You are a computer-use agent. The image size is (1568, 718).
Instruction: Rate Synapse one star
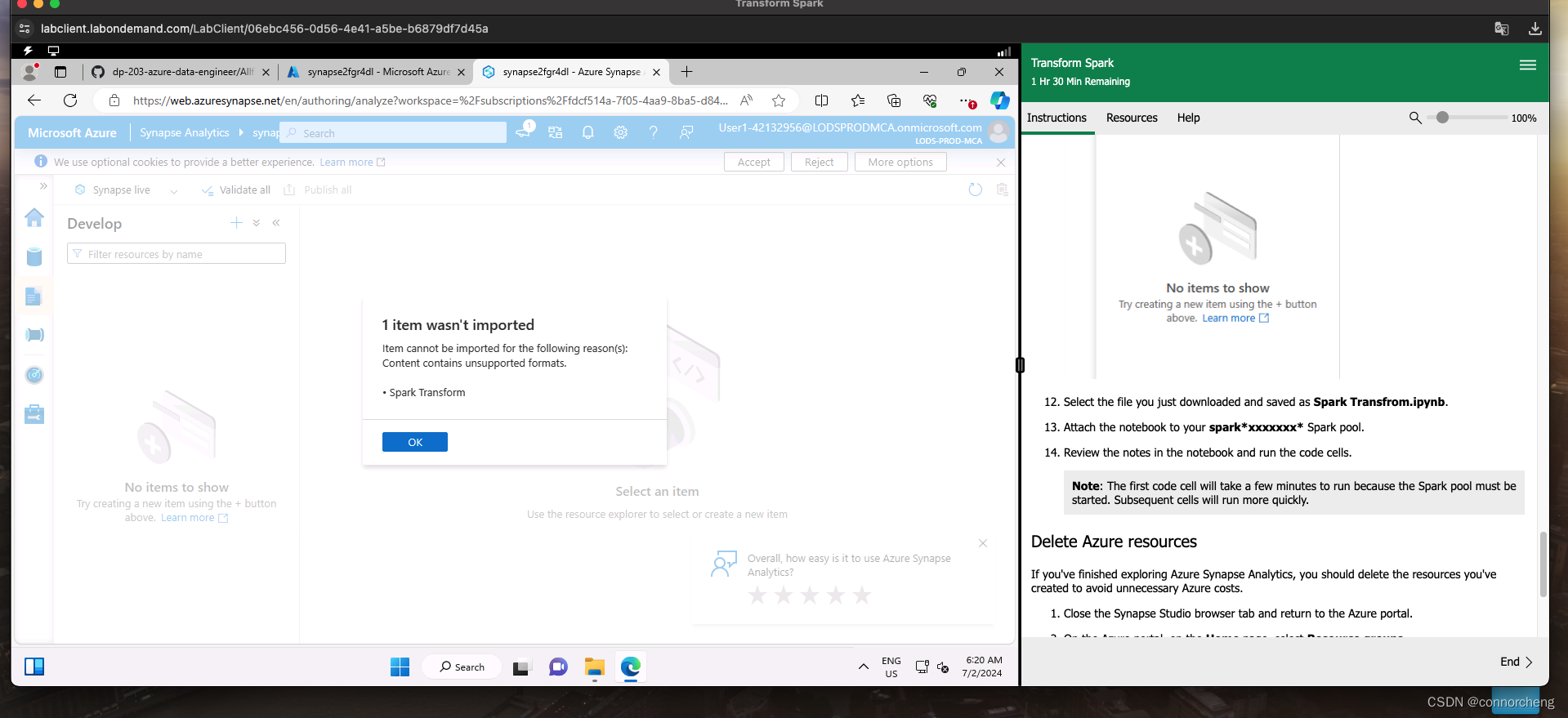[757, 595]
